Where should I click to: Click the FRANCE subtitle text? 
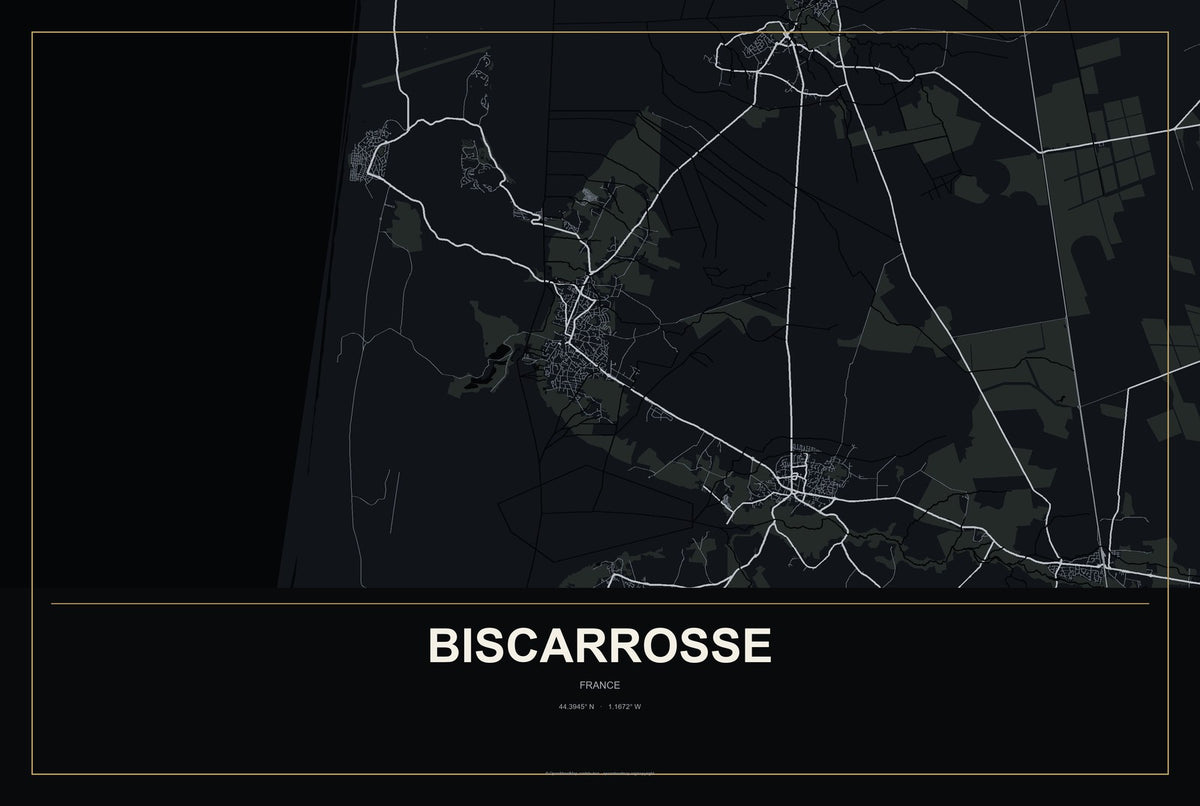tap(600, 685)
